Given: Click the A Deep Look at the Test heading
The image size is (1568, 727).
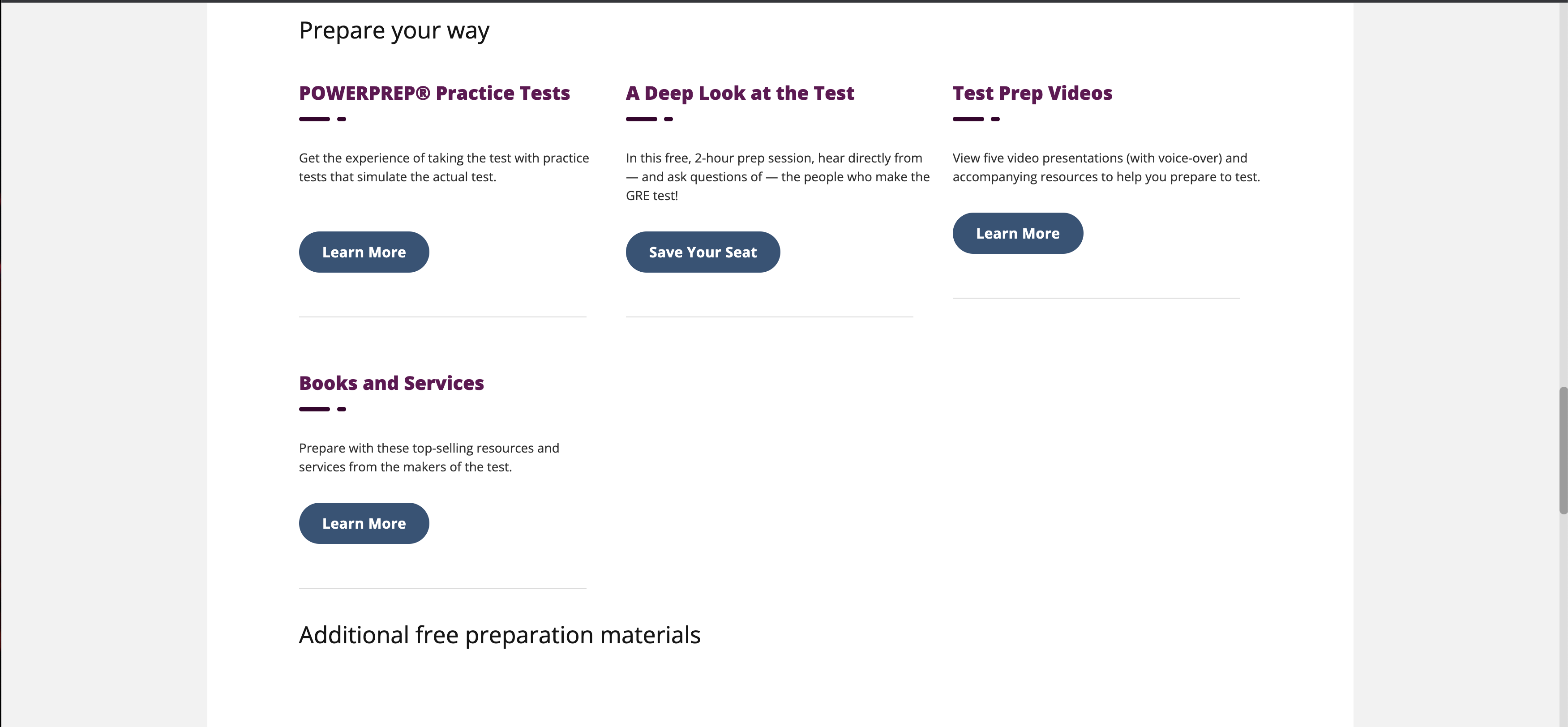Looking at the screenshot, I should tap(740, 93).
